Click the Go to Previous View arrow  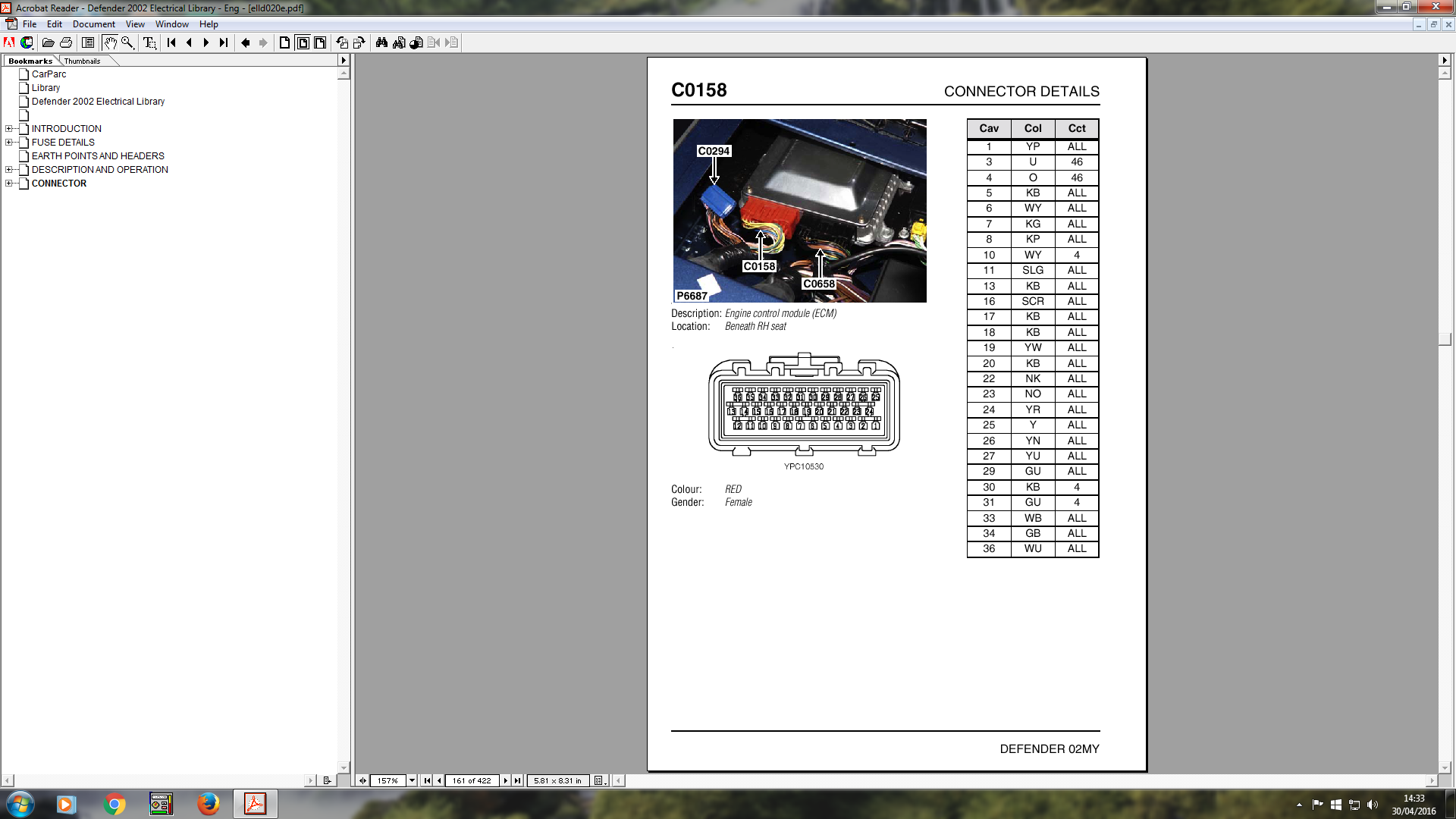point(246,42)
